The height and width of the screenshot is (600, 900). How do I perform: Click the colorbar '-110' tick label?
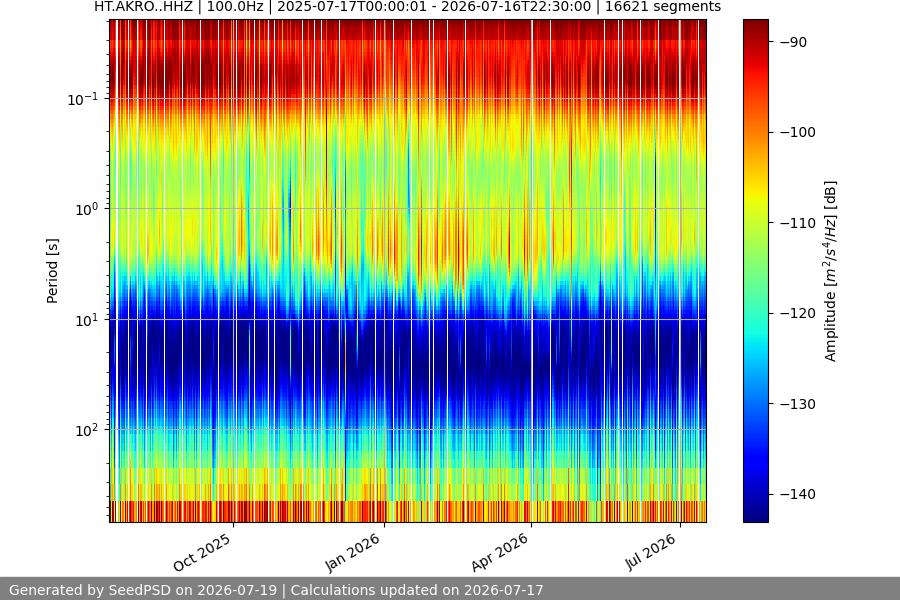[x=798, y=223]
